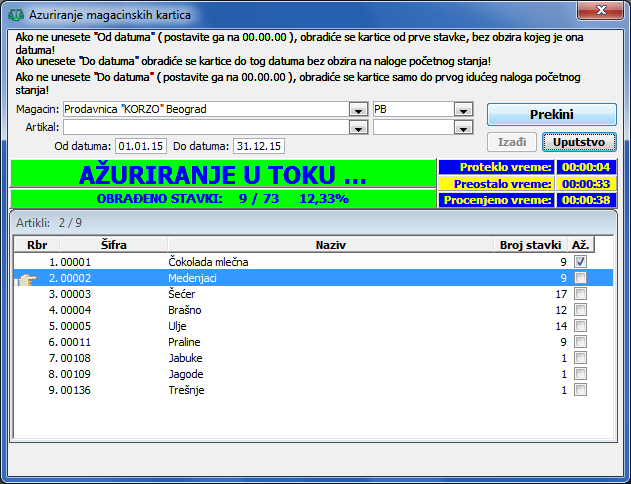Tick the Až. checkbox for Šećer
Viewport: 631px width, 484px height.
[x=580, y=294]
